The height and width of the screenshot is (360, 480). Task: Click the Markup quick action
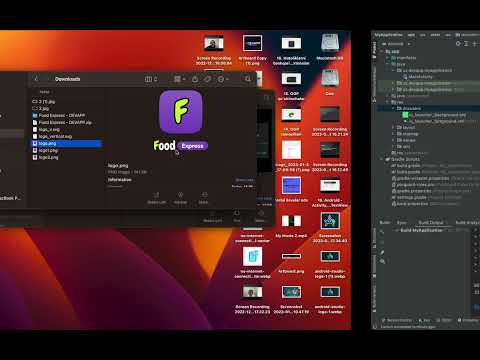[180, 198]
